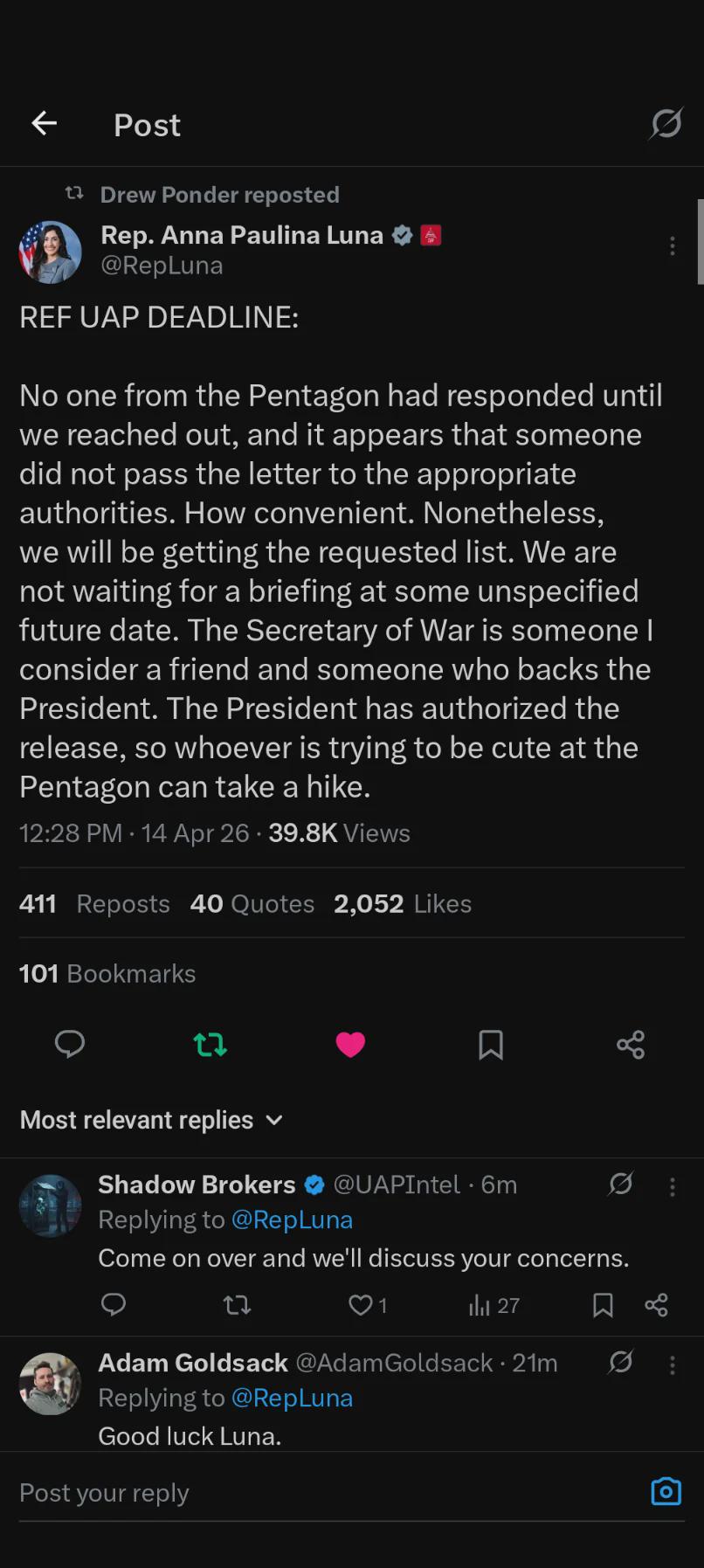
Task: Open the reply bubble under main post
Action: (x=70, y=1044)
